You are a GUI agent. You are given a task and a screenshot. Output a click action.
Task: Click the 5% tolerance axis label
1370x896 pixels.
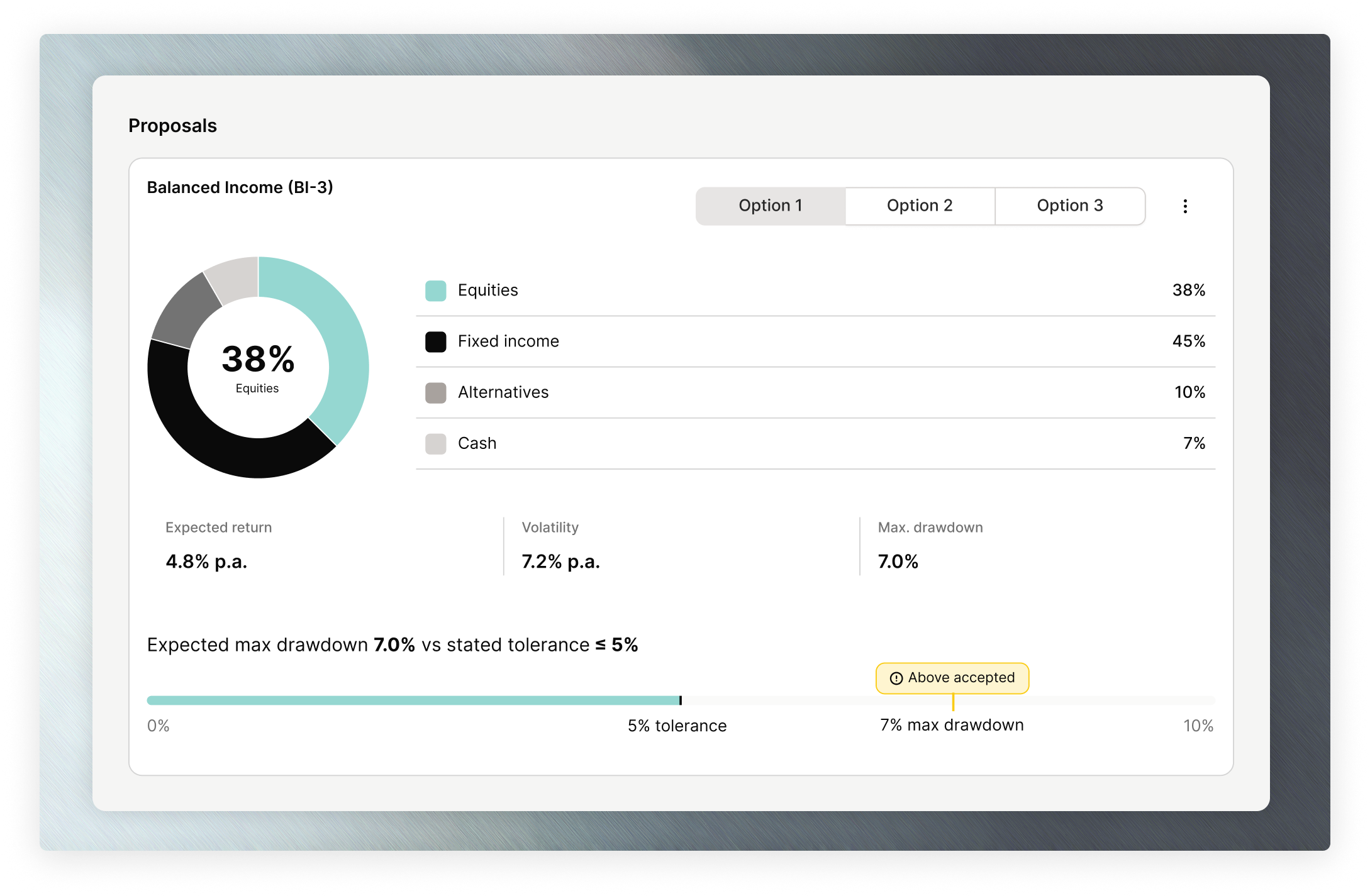point(677,726)
